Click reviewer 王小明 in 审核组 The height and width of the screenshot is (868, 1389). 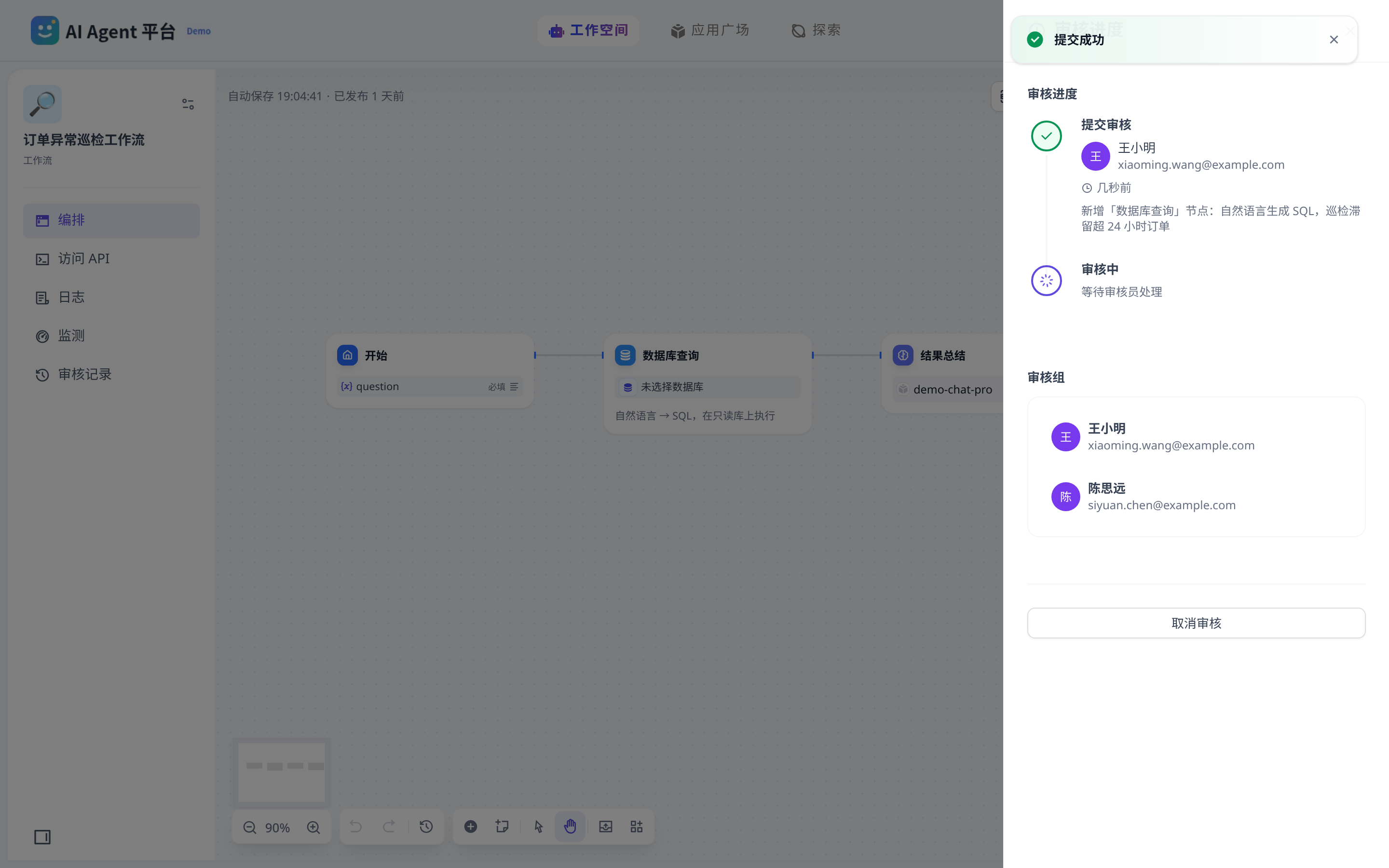pyautogui.click(x=1196, y=437)
